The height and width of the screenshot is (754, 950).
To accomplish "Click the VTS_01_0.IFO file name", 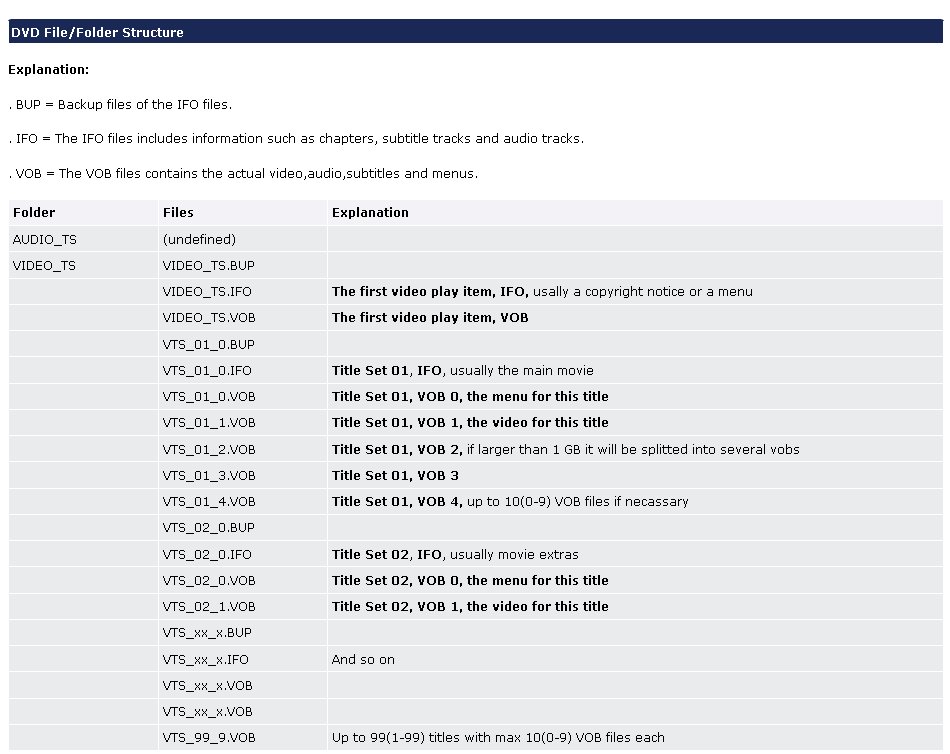I will coord(207,370).
